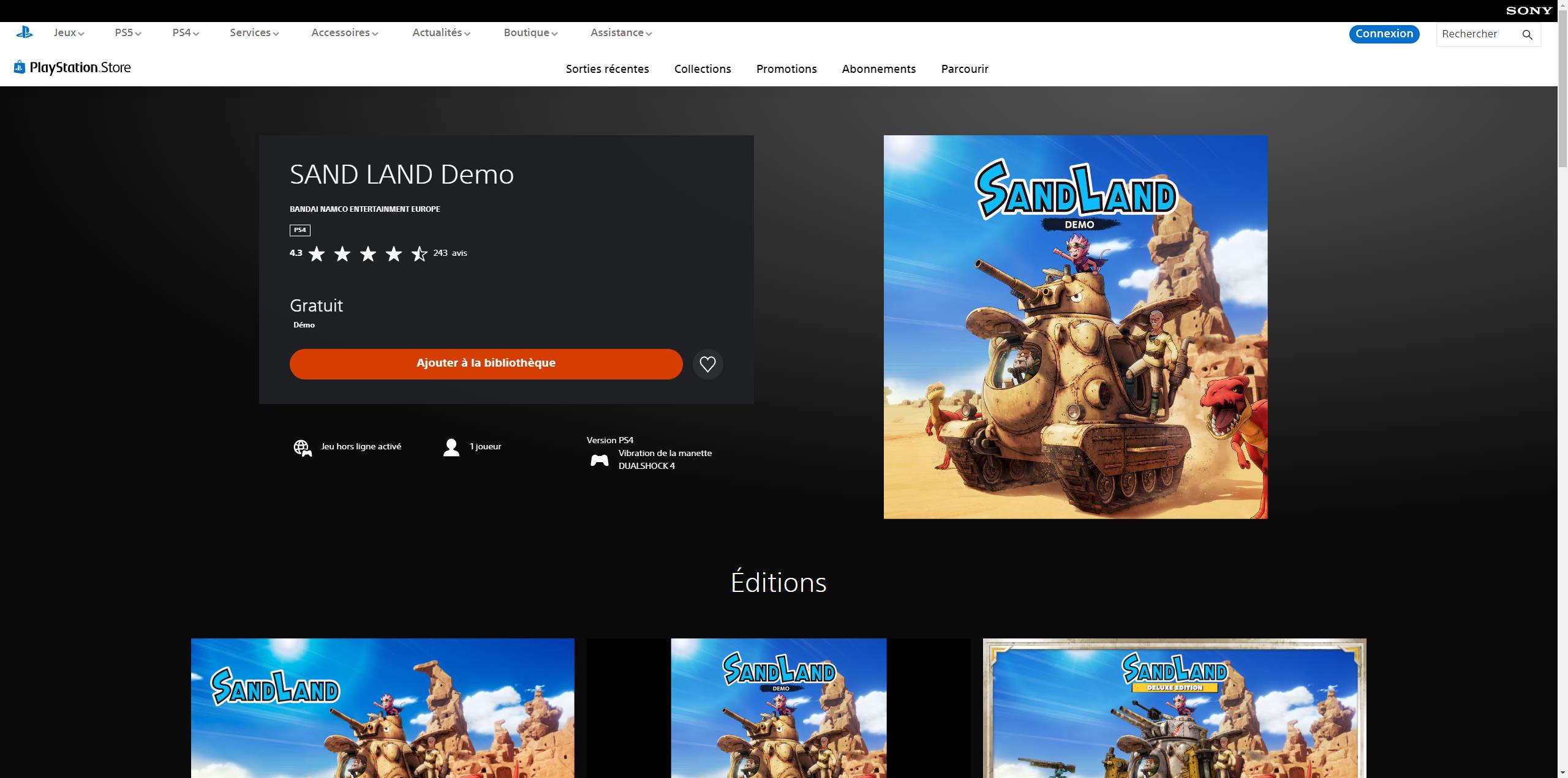This screenshot has width=1568, height=778.
Task: Select the PS4 platform badge
Action: coord(300,230)
